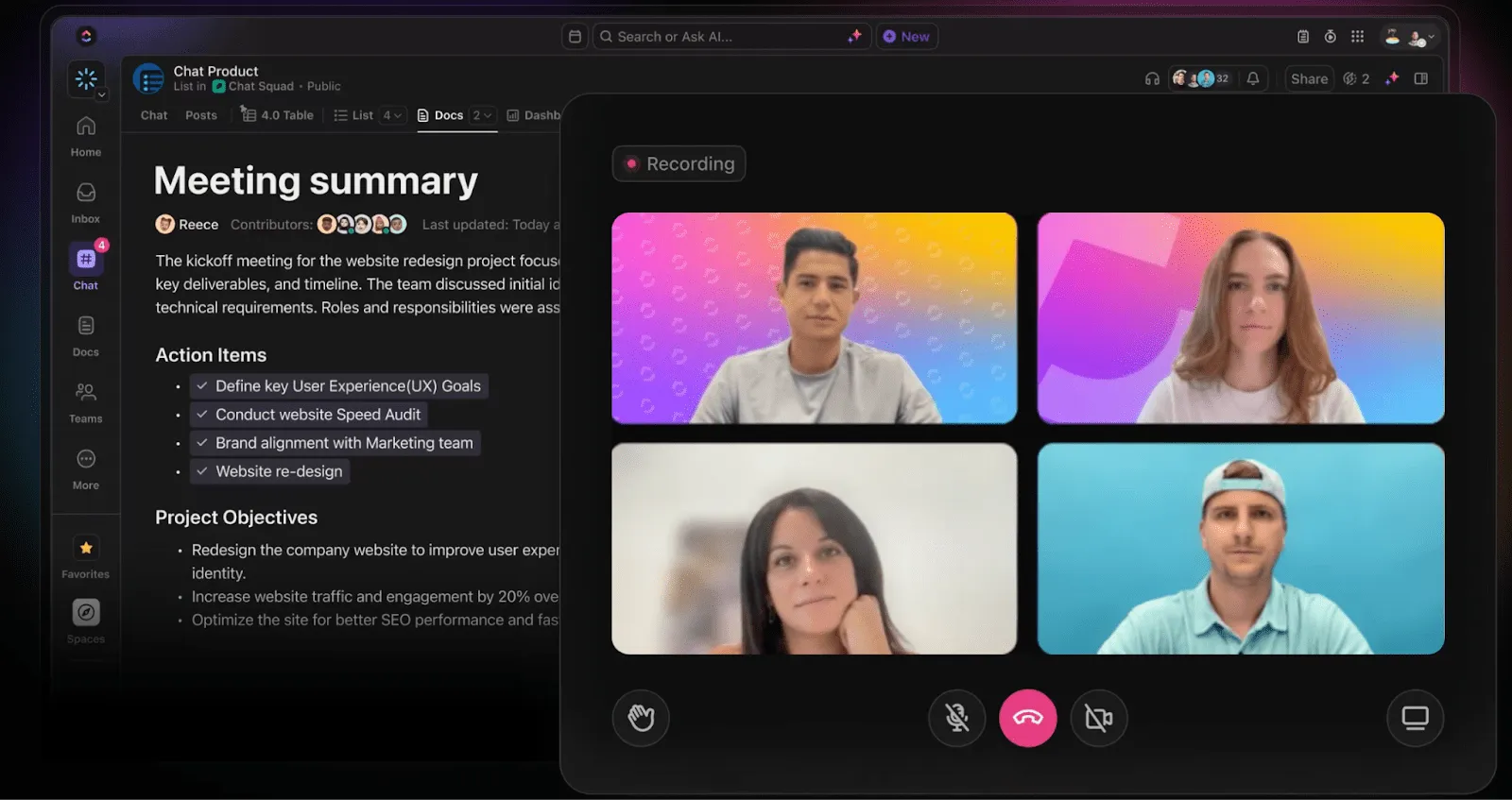The image size is (1512, 800).
Task: Switch to the Chat tab
Action: (154, 115)
